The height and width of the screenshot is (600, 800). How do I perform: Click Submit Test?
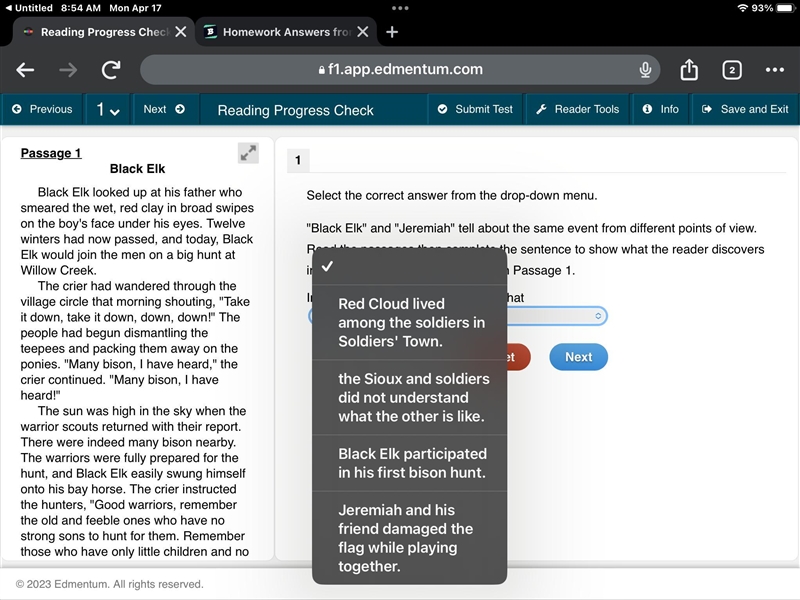pos(476,109)
